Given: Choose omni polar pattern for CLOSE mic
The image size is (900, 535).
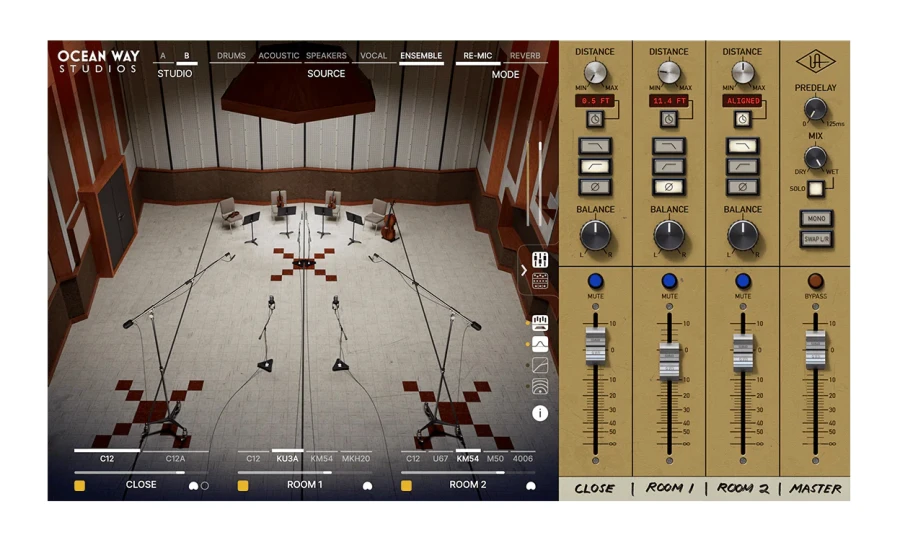Looking at the screenshot, I should [x=205, y=486].
